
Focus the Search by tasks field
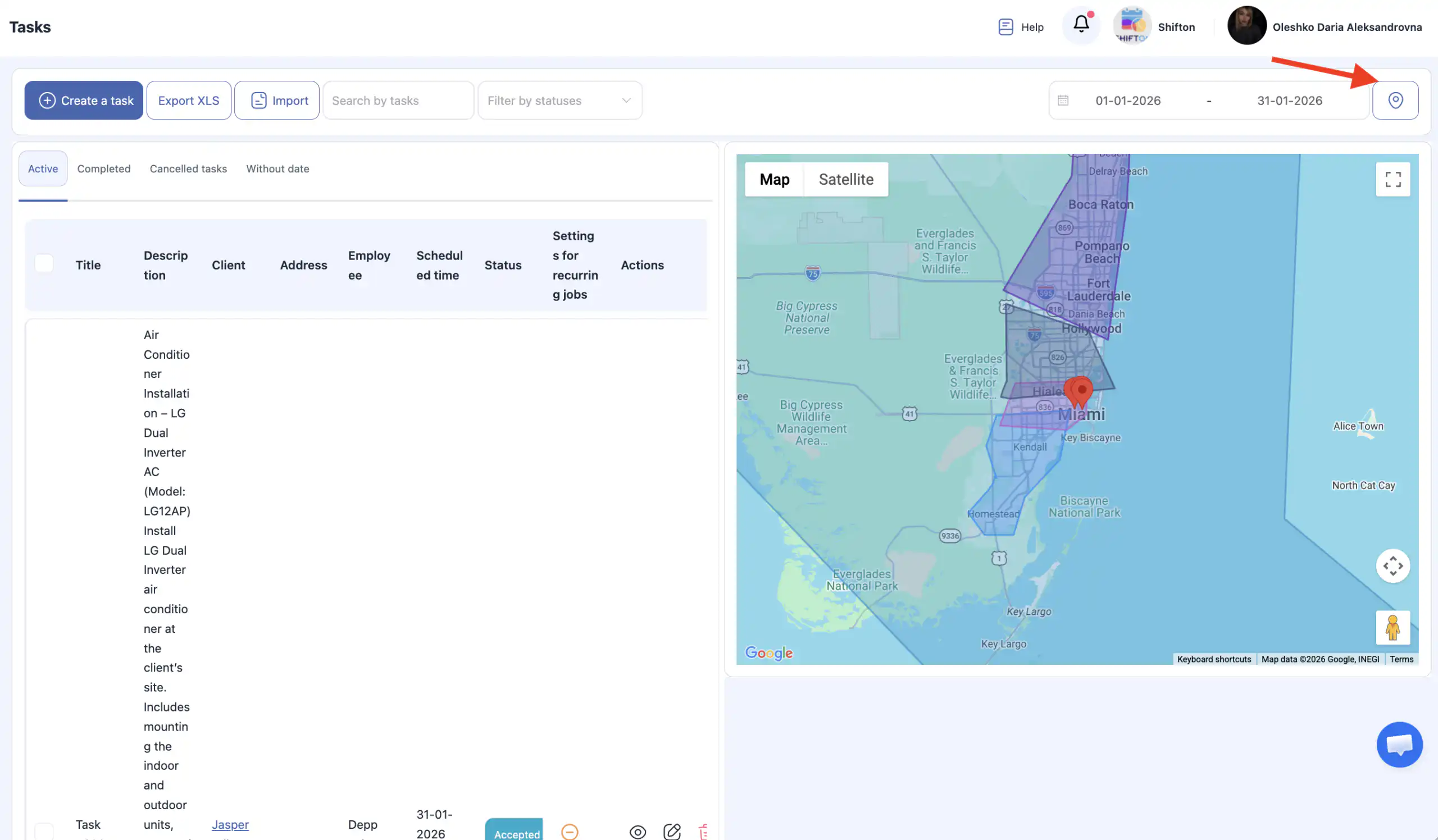[398, 101]
